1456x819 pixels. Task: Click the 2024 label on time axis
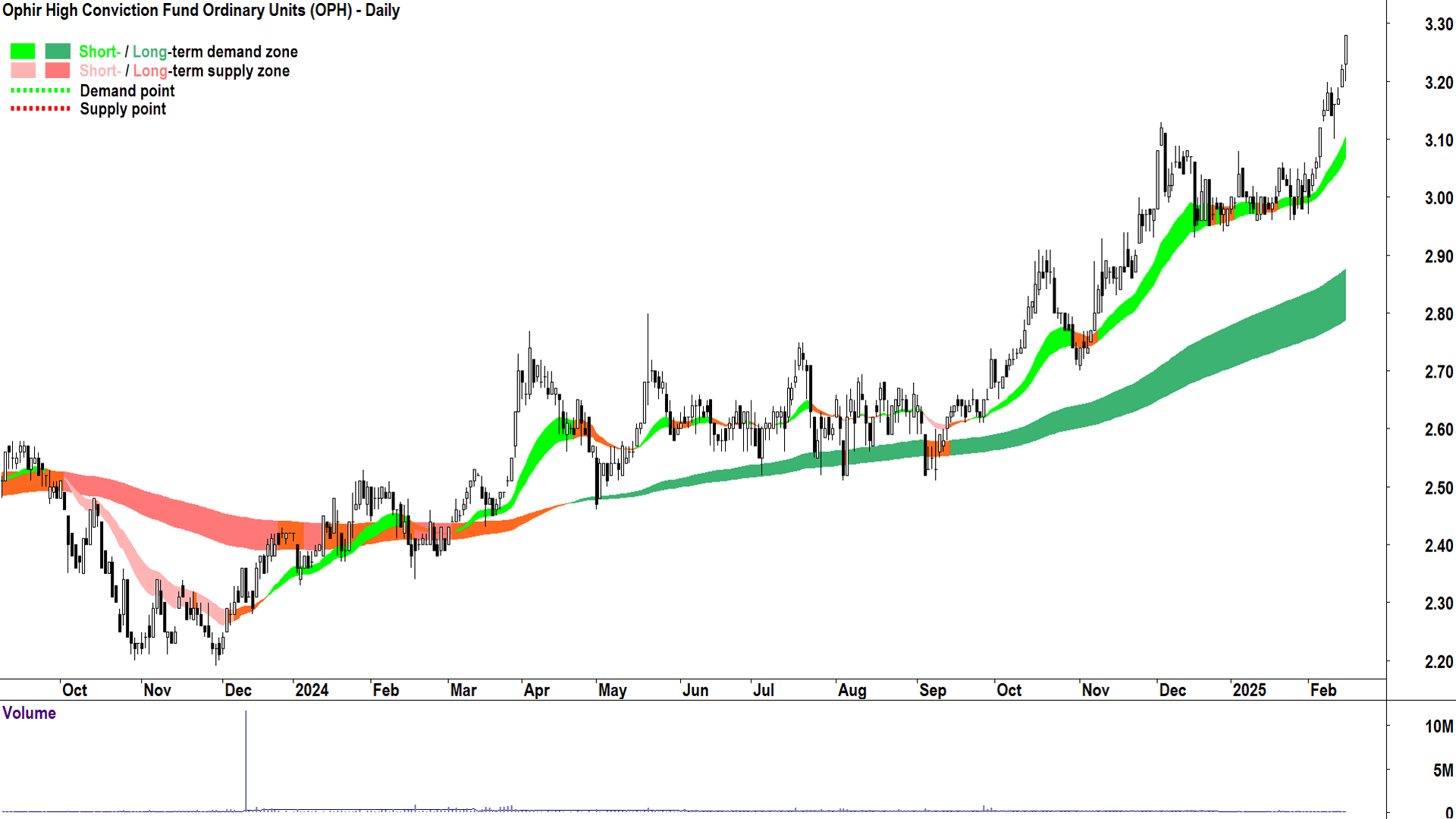(312, 690)
